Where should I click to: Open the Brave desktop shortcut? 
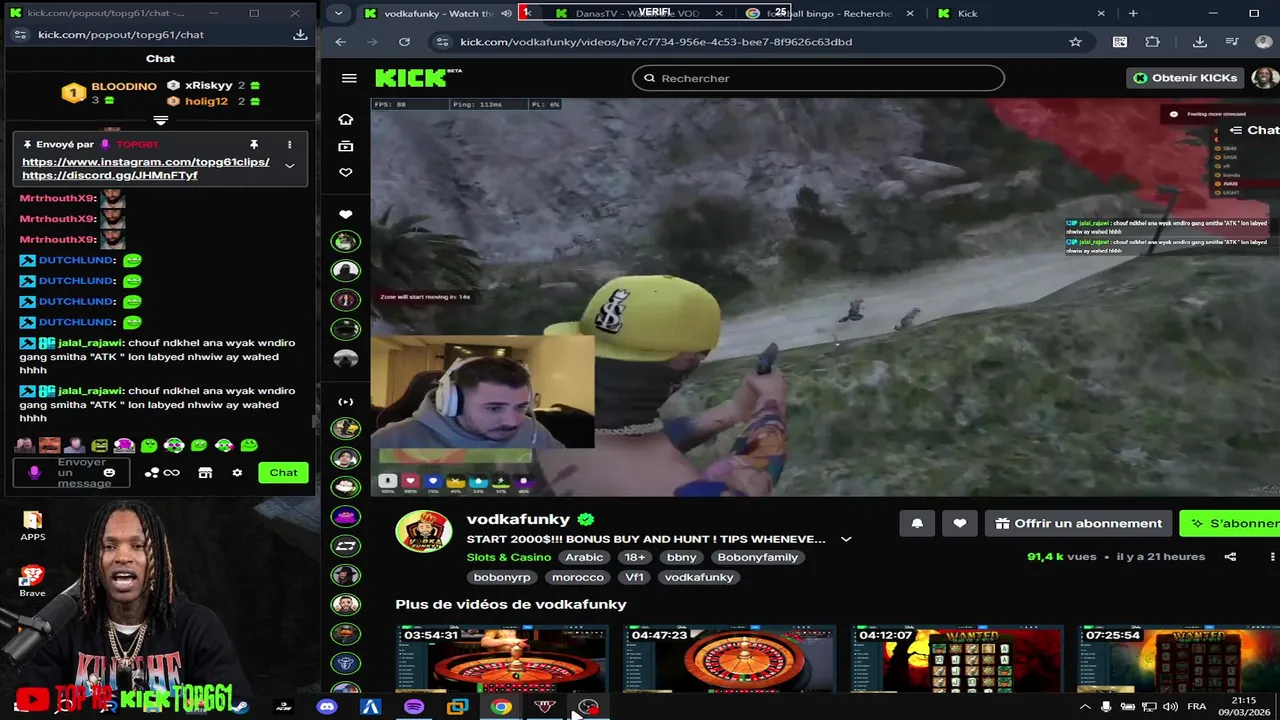32,581
